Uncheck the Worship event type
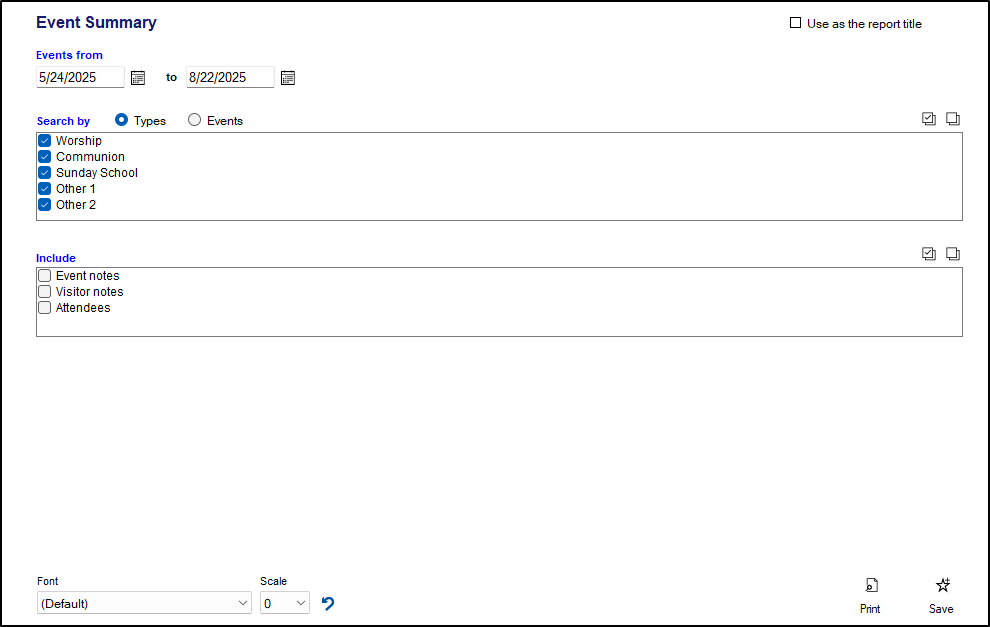Screen dimensions: 990x627 tap(44, 140)
